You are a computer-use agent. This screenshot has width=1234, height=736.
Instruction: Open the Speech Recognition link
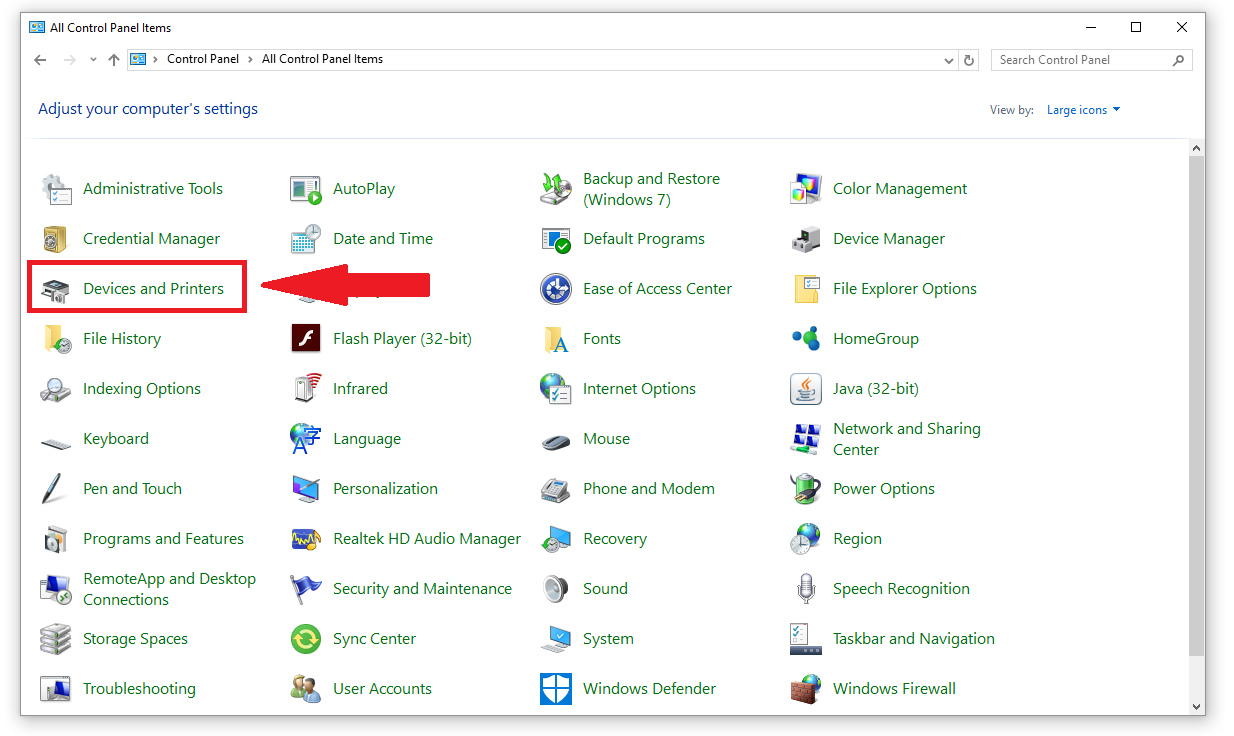point(901,589)
